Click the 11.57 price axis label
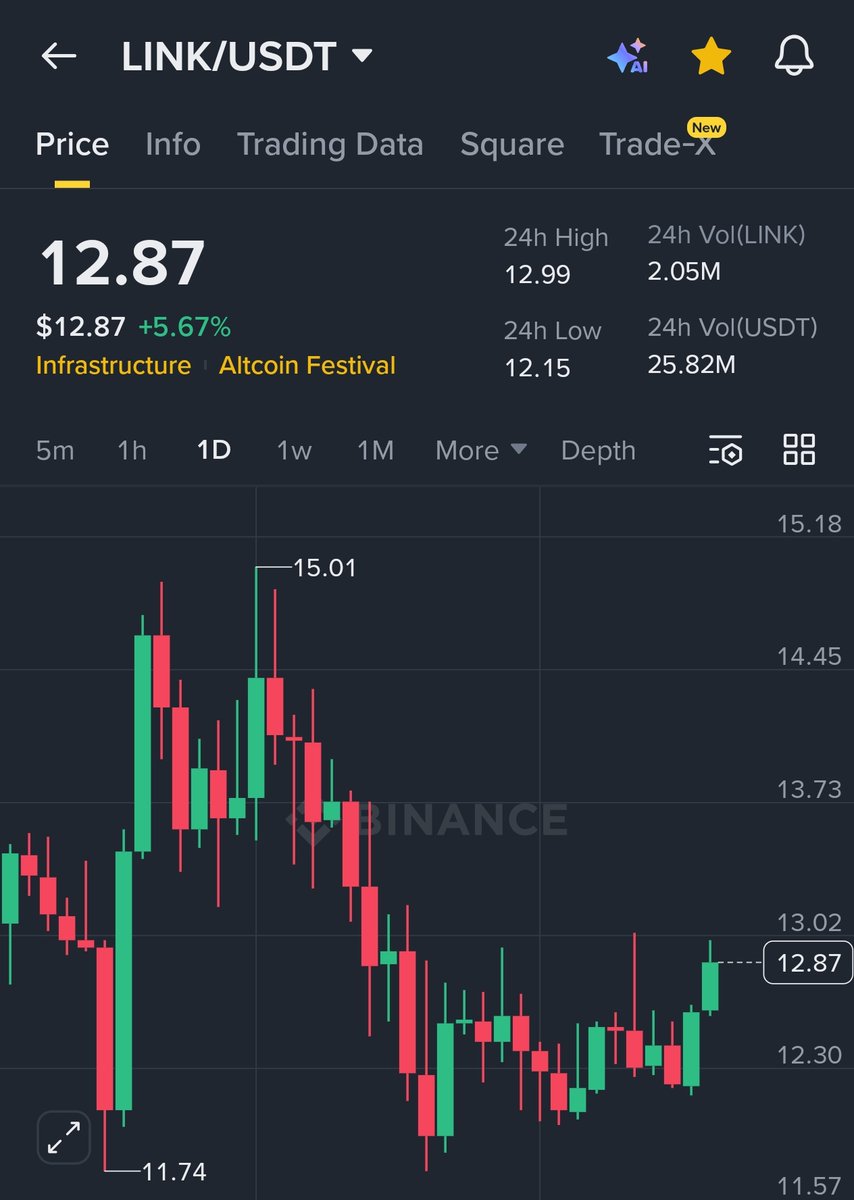Screen dimensions: 854x1200 [809, 1187]
